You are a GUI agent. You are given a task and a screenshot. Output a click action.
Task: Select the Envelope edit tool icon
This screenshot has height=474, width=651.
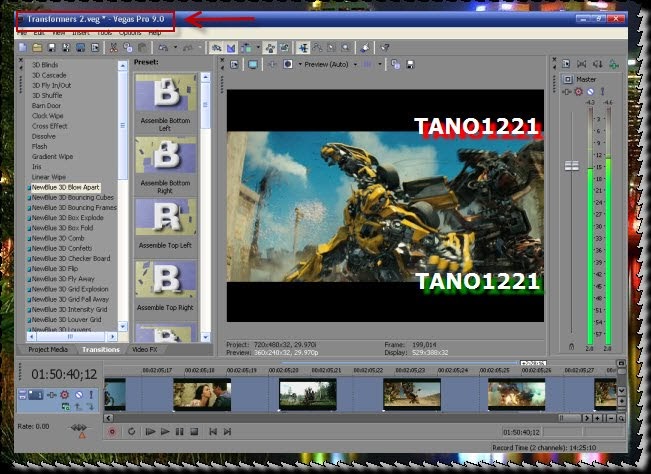pos(318,48)
